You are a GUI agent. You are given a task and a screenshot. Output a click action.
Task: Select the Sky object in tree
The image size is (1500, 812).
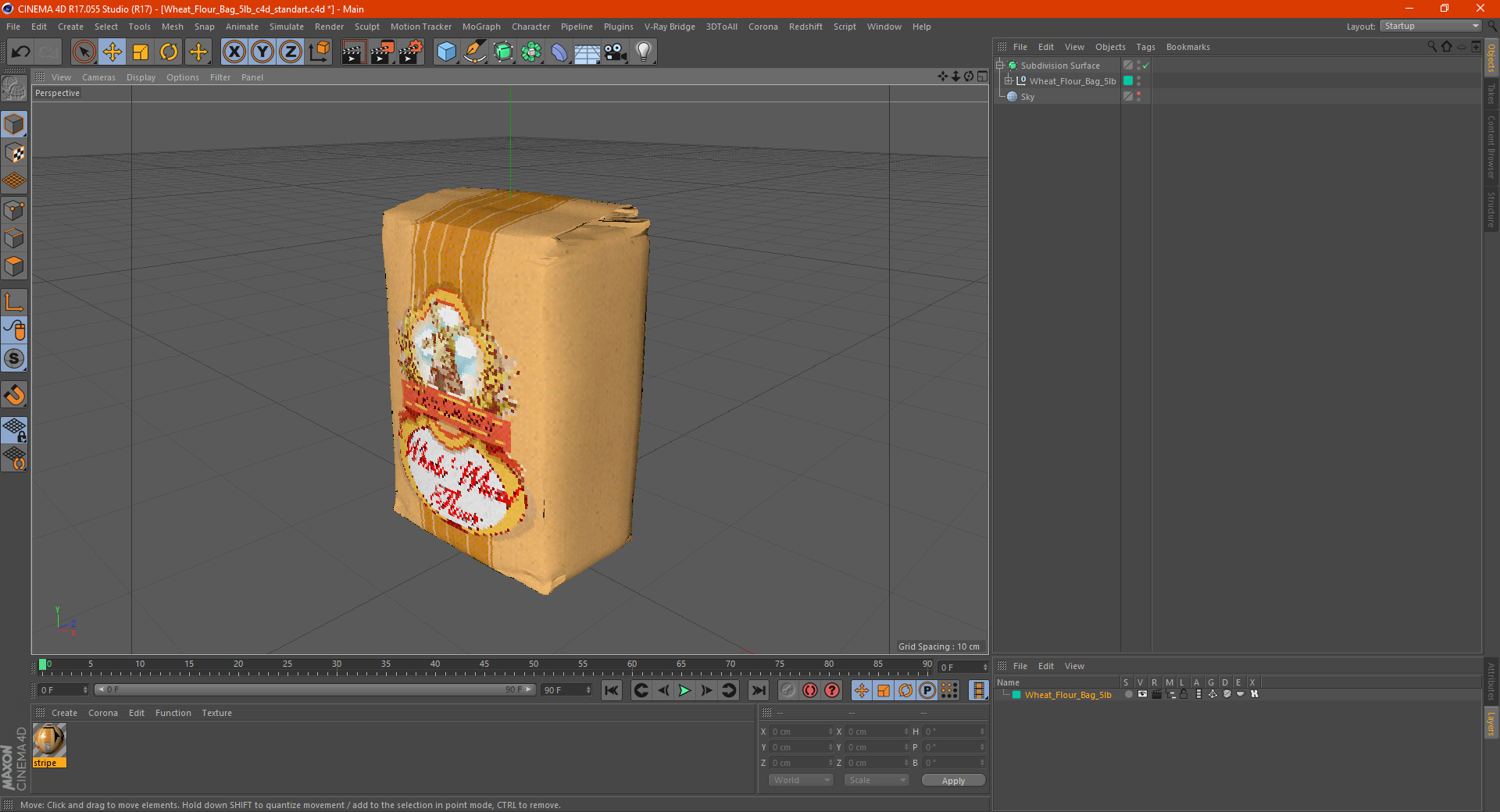[1027, 97]
